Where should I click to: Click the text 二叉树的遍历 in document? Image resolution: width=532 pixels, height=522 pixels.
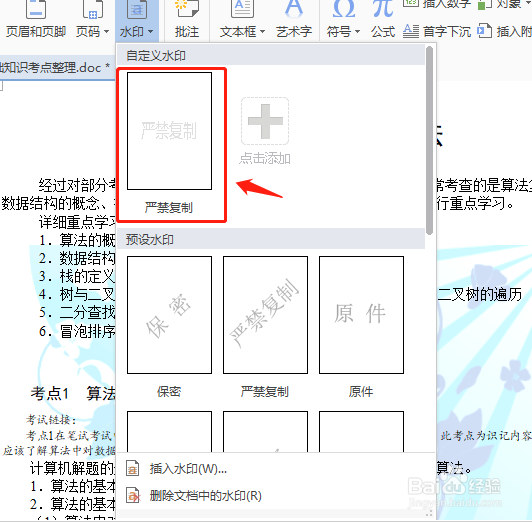point(479,294)
